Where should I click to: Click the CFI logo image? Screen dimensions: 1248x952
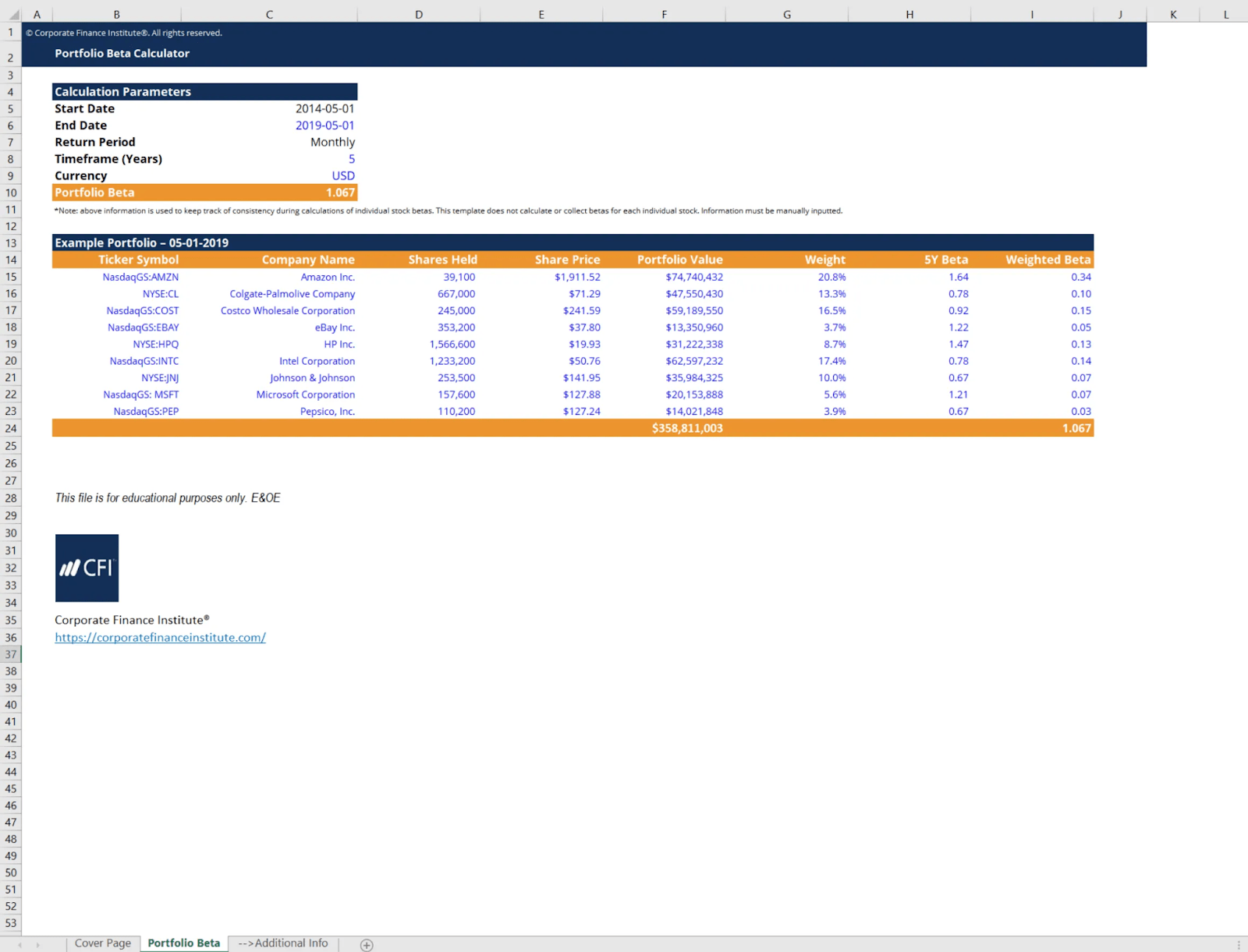point(86,568)
